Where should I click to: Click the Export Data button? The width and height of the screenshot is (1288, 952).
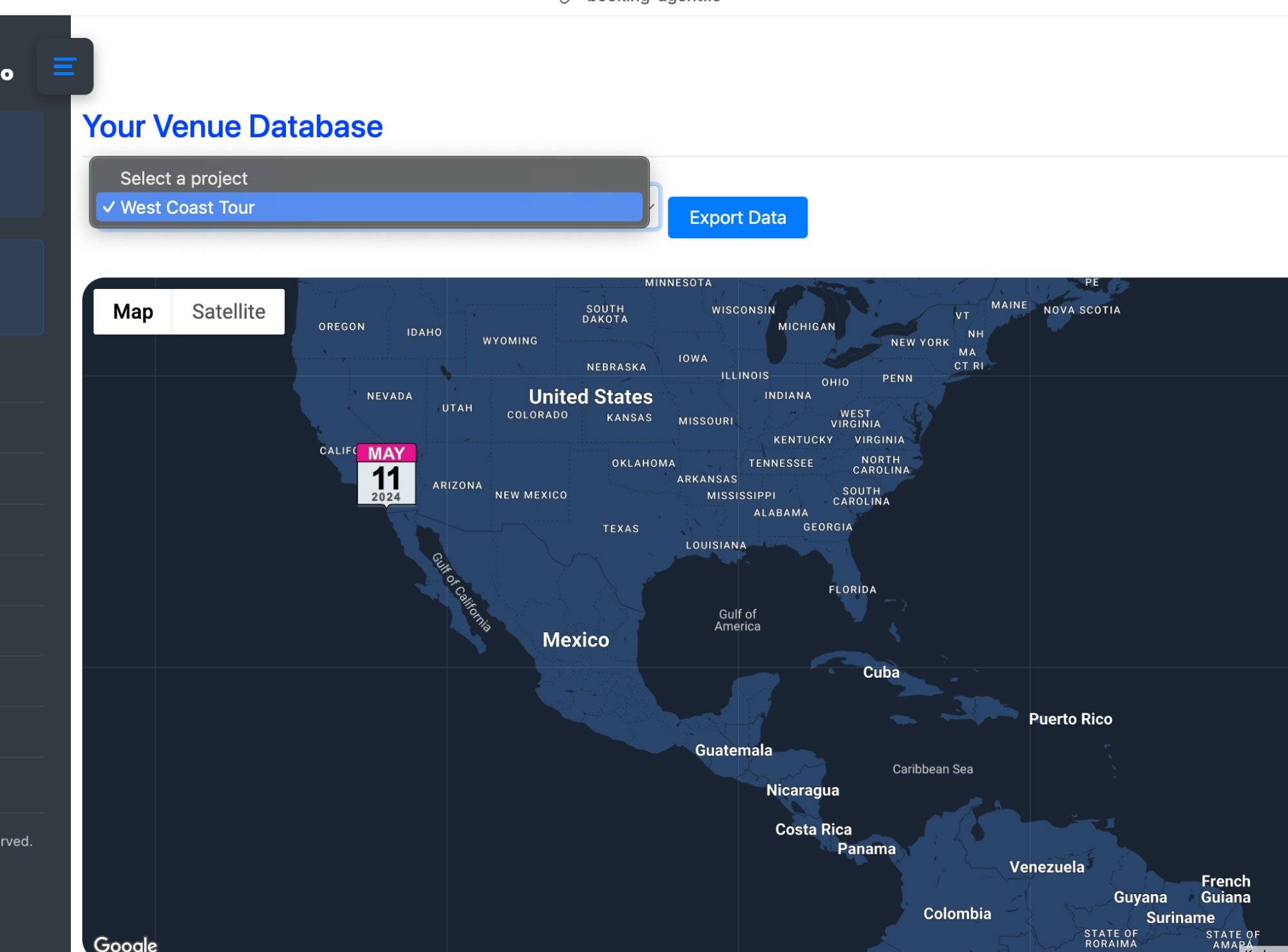click(x=737, y=218)
